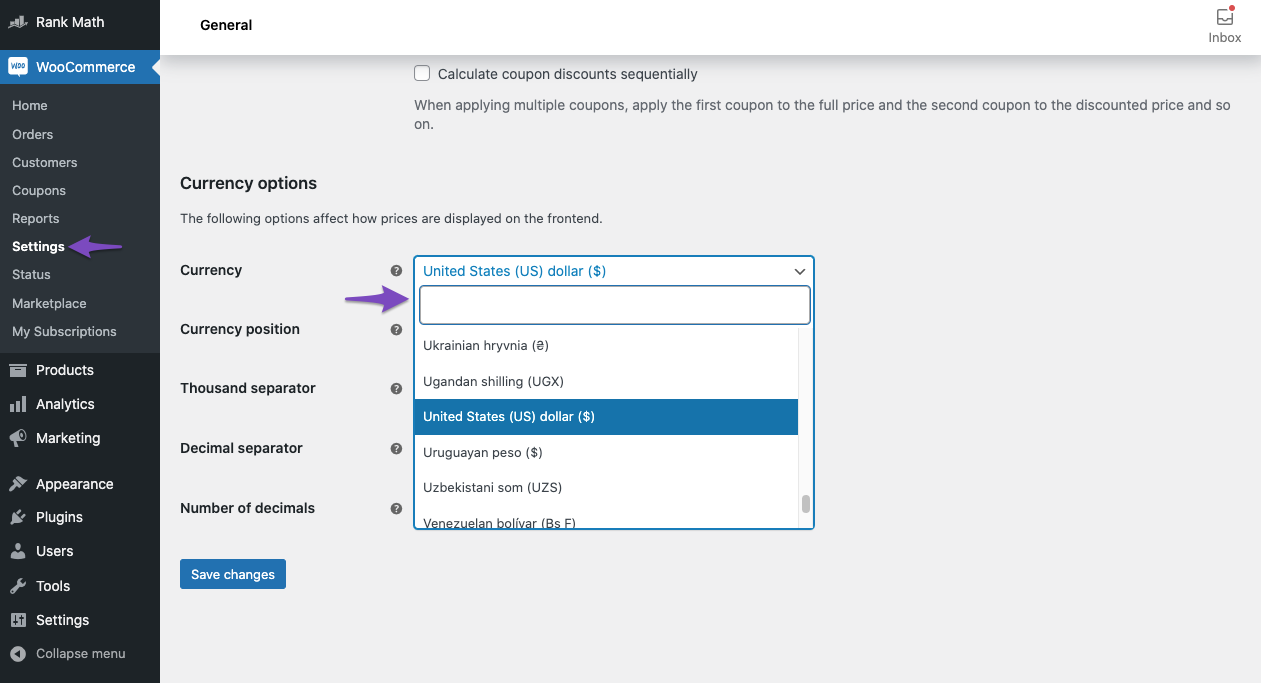The image size is (1261, 683).
Task: Click the currency list scrollbar thumb
Action: click(806, 504)
